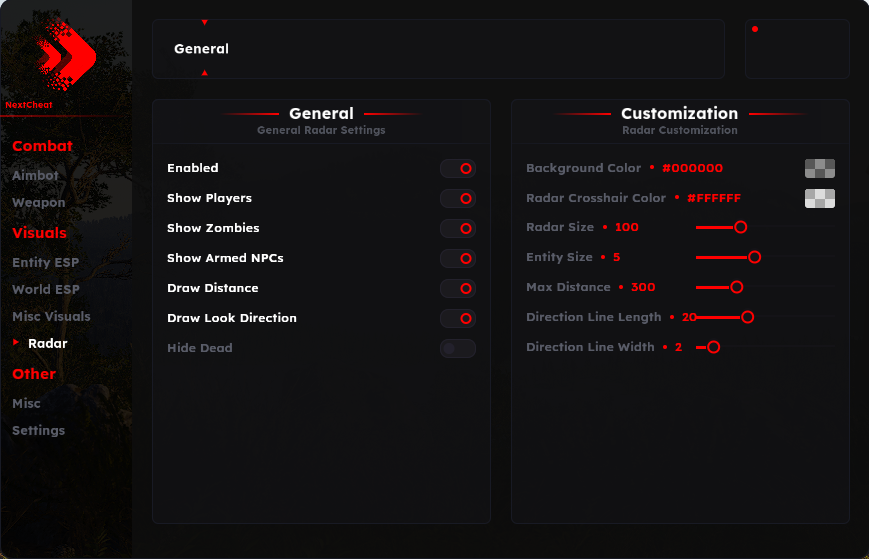Click the Entity Size value 5

point(616,257)
